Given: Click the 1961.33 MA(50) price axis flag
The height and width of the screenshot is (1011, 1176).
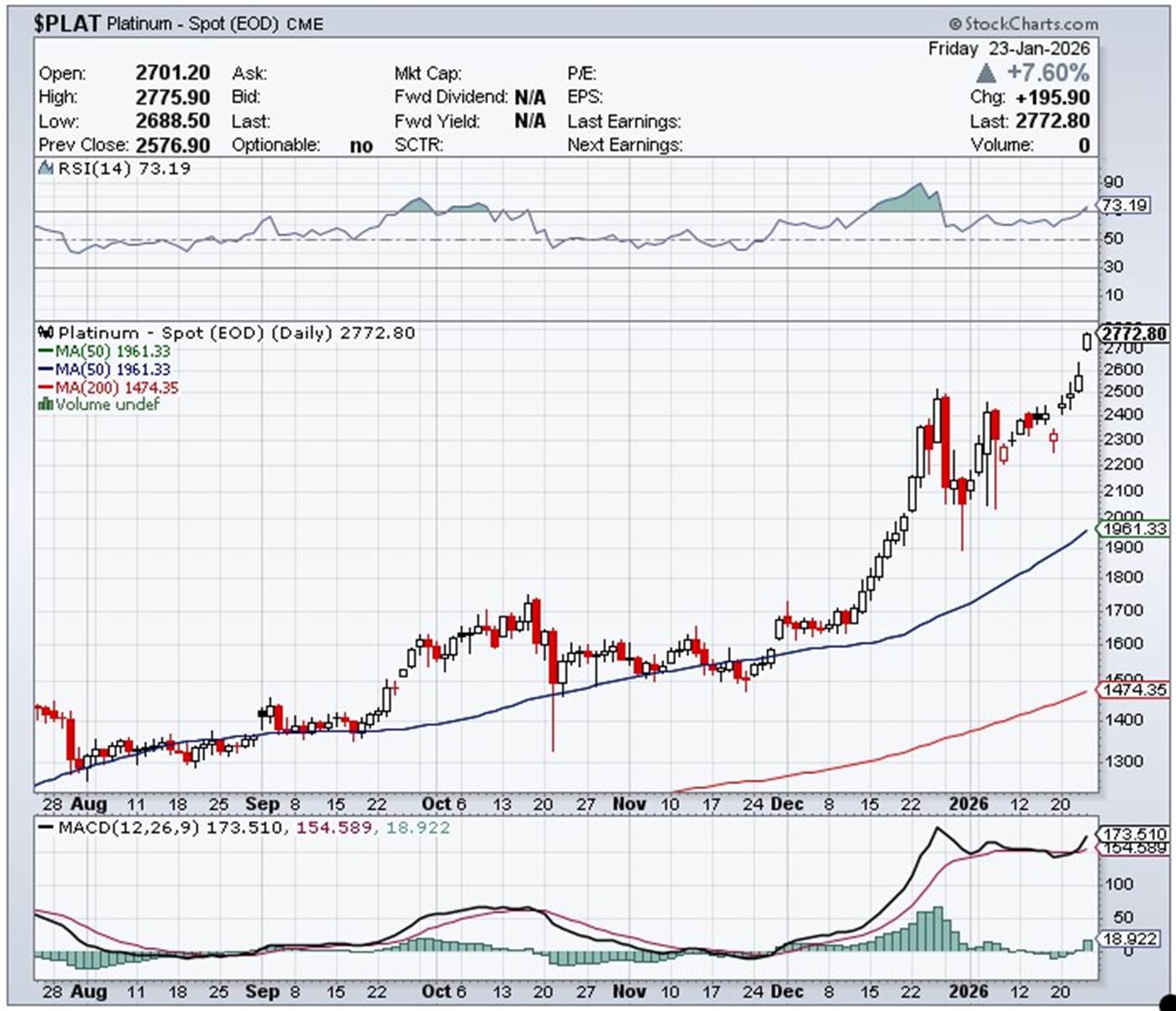Looking at the screenshot, I should [x=1133, y=529].
